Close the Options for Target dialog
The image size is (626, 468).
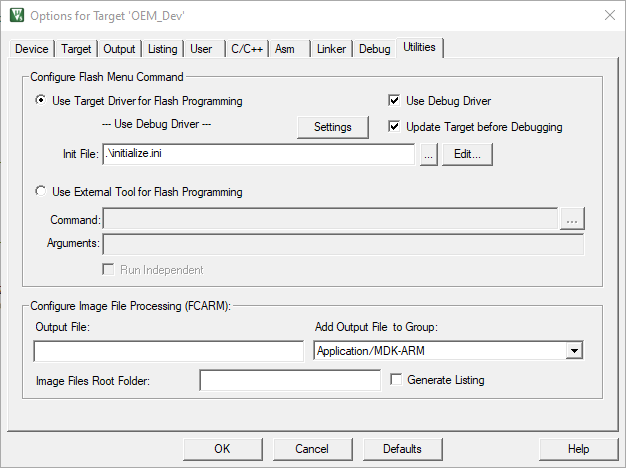coord(609,16)
